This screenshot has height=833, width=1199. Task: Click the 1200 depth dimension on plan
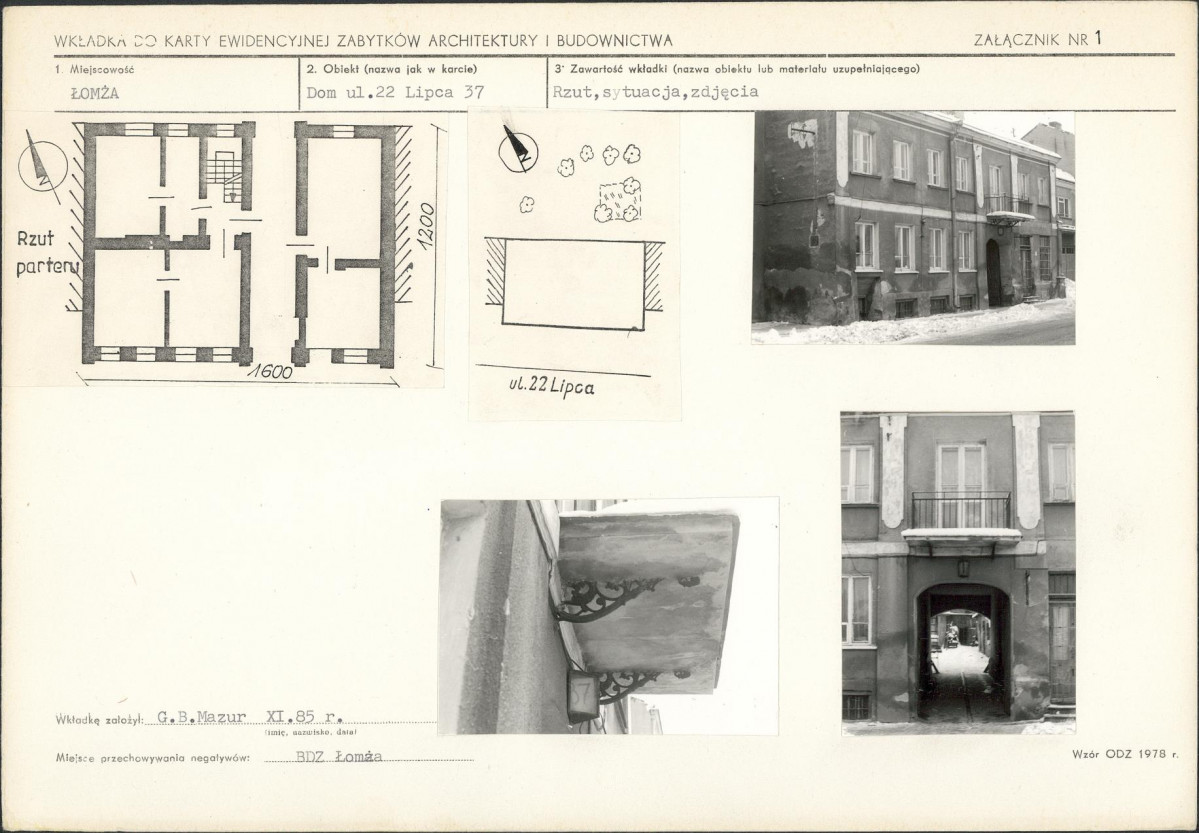pos(426,224)
